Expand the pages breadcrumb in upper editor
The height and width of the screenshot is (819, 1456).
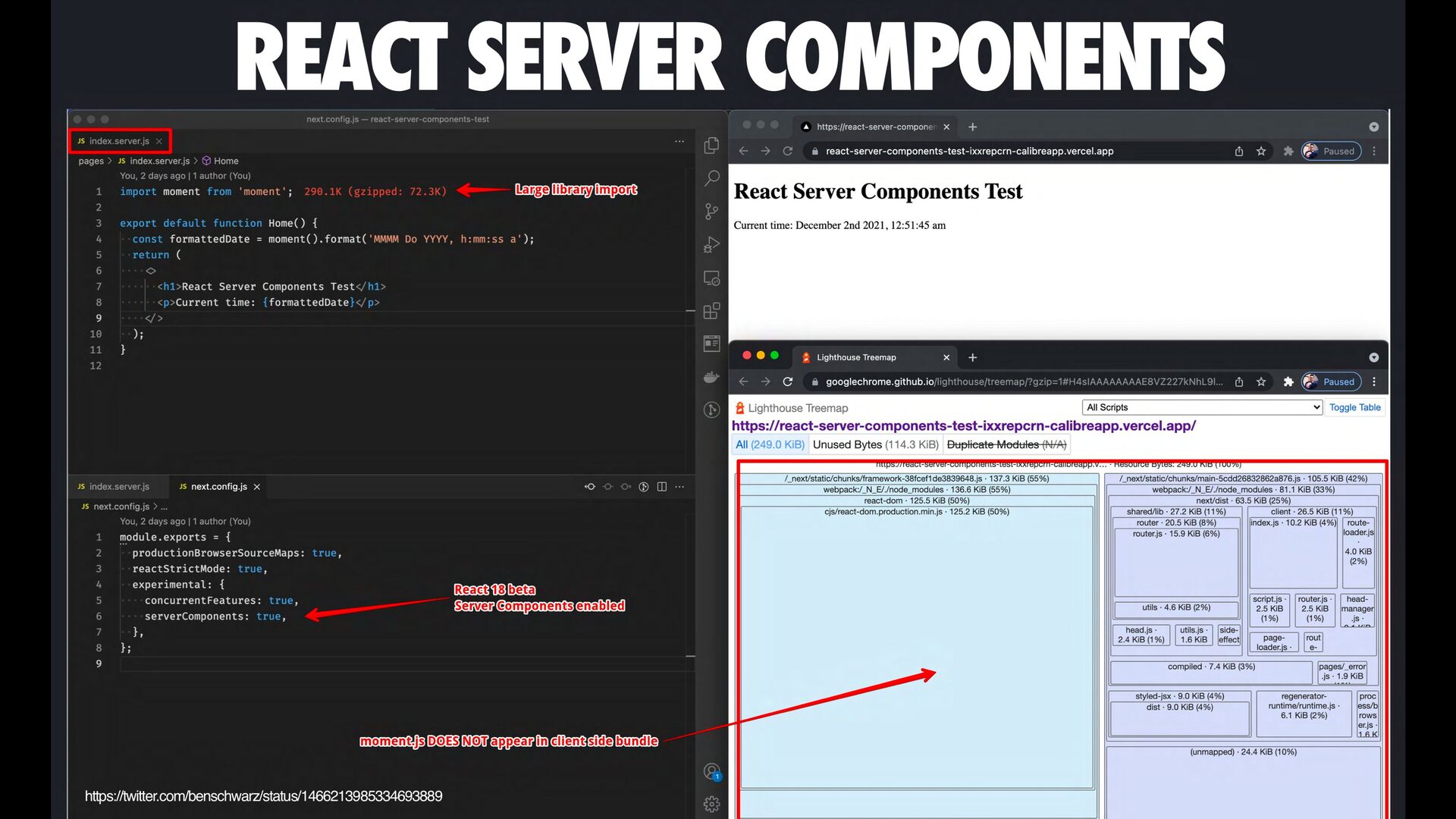coord(91,161)
